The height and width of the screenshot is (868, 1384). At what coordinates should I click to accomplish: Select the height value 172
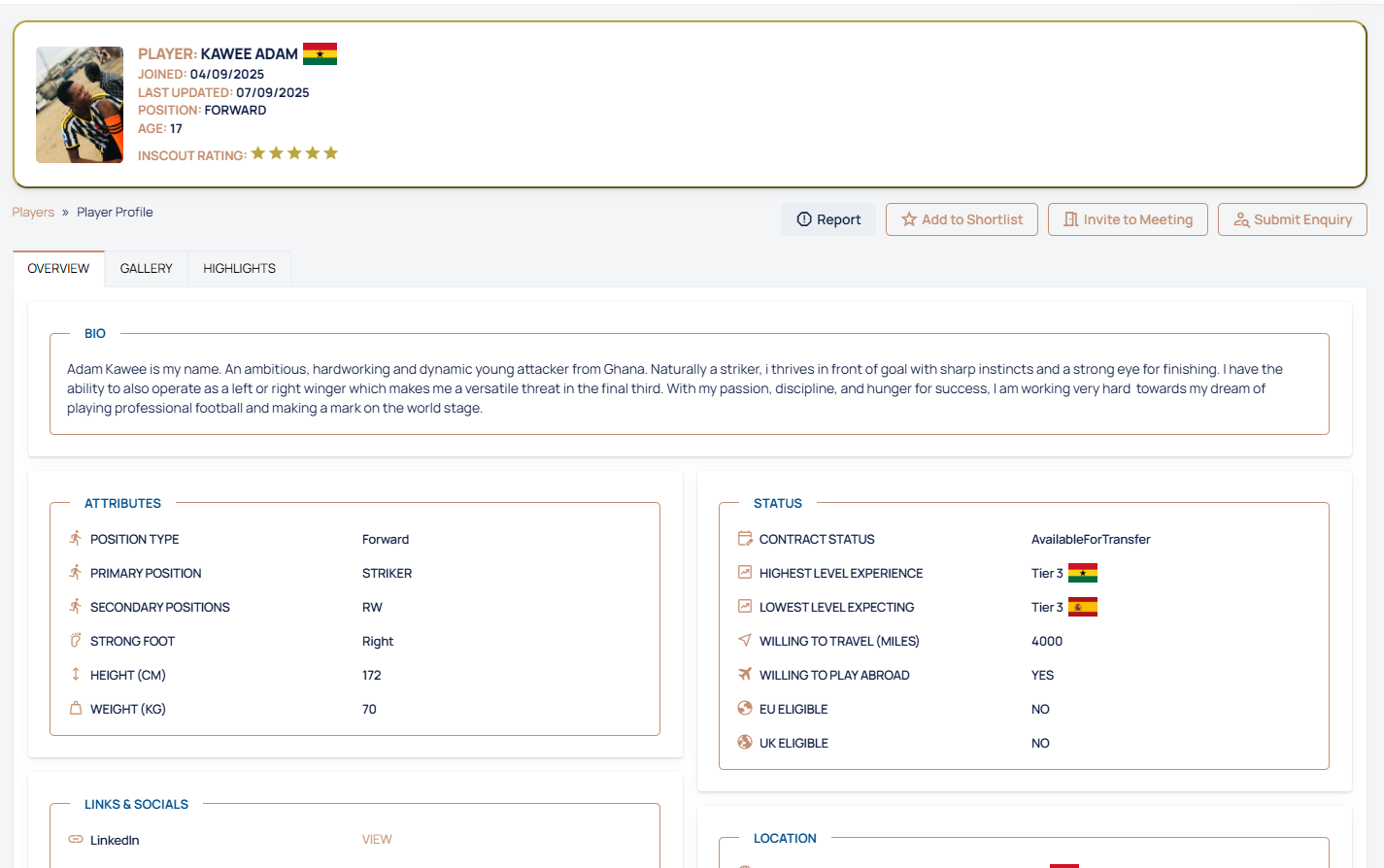click(372, 676)
